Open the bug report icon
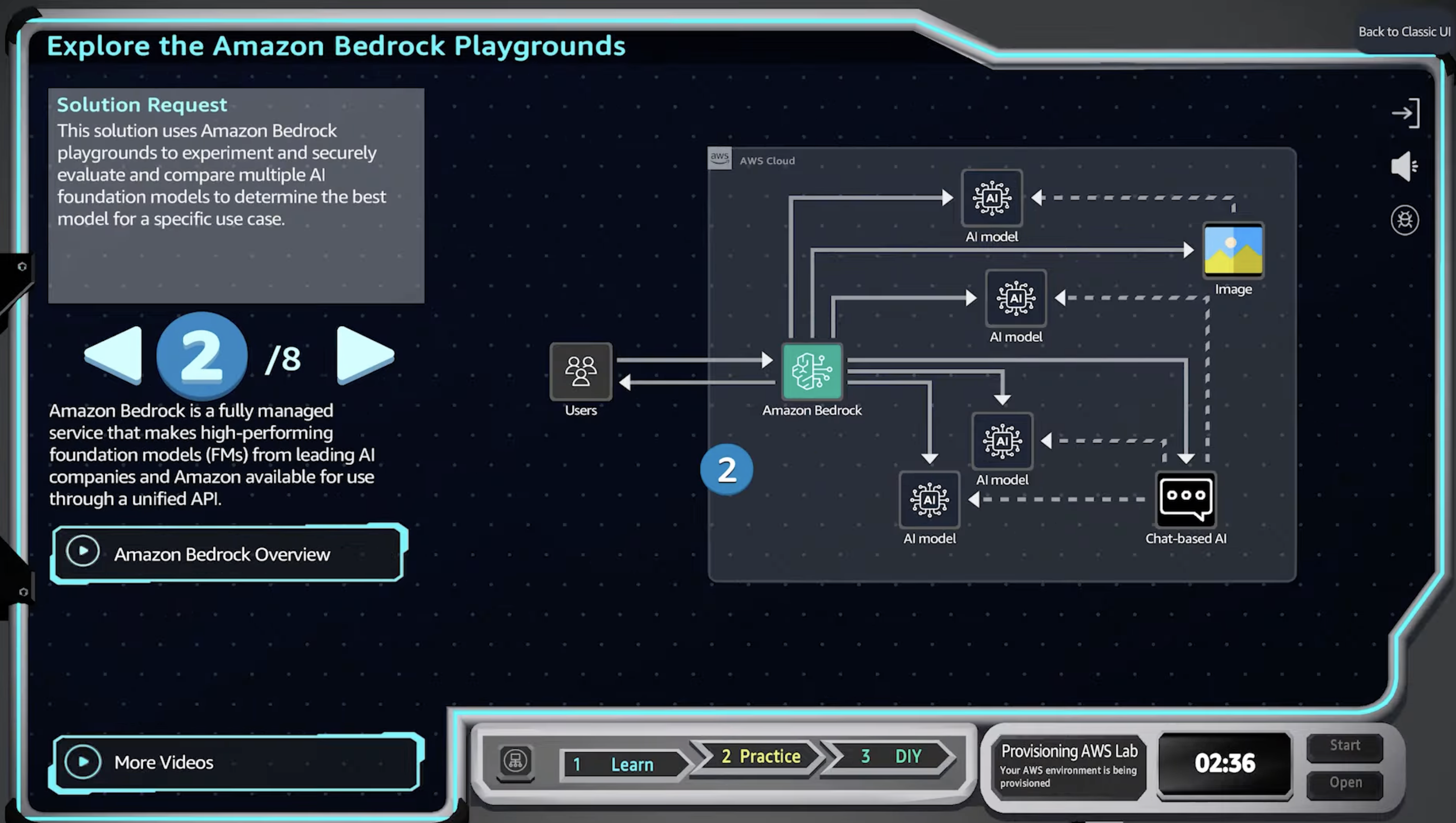Screen dimensions: 1456x823 coord(1405,220)
